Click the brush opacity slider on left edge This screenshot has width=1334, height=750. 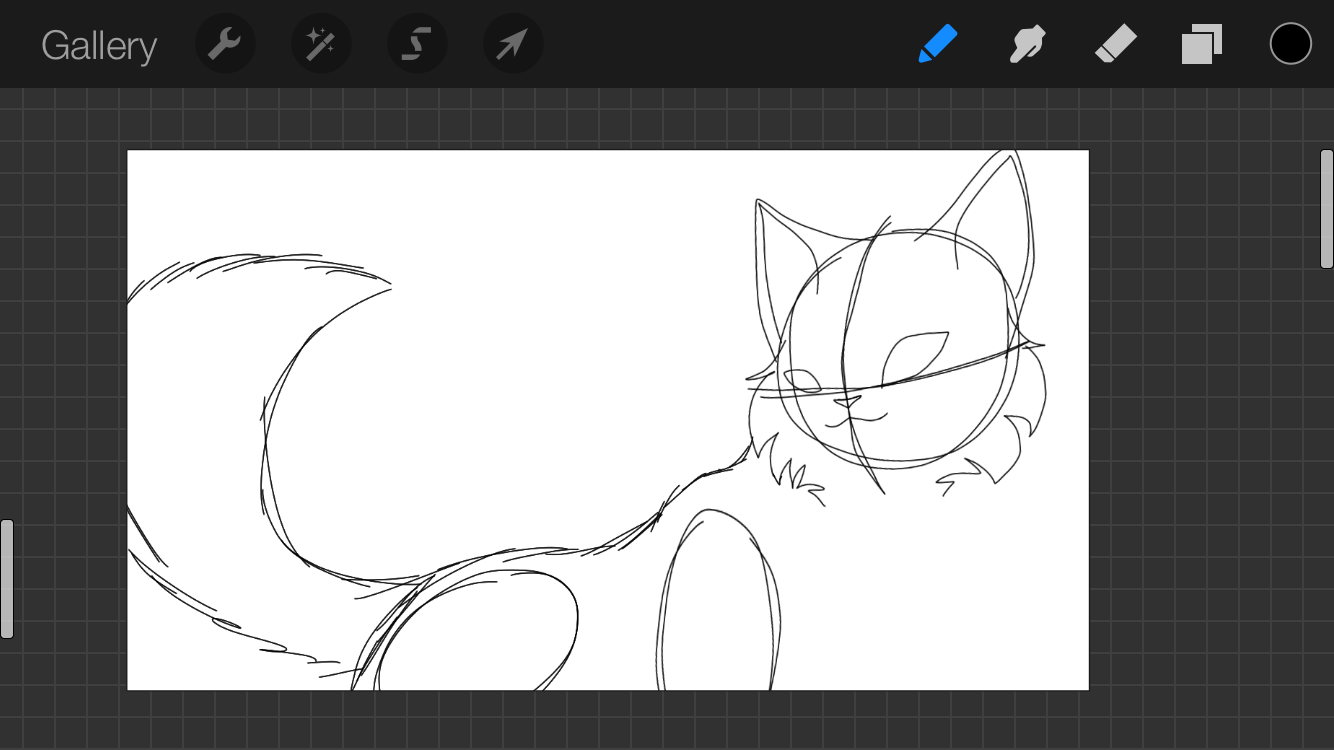tap(7, 578)
